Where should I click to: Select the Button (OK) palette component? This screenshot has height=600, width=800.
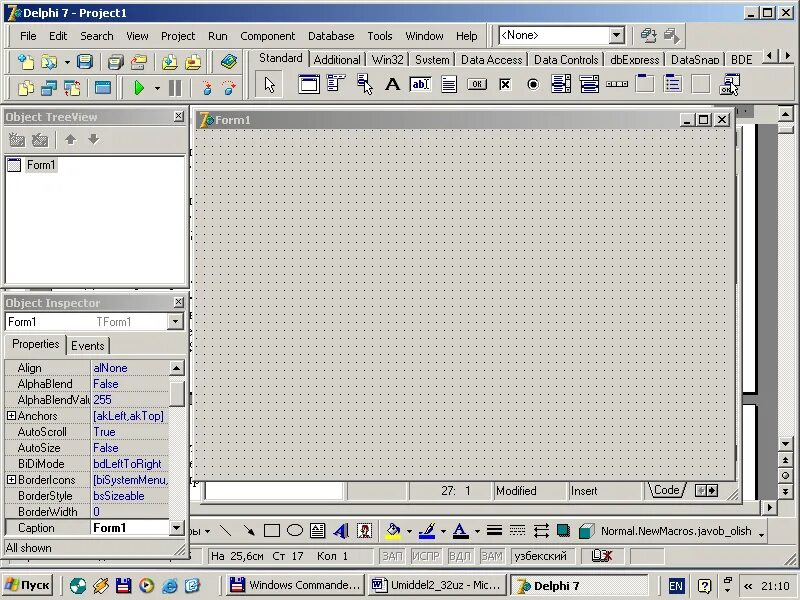click(477, 84)
